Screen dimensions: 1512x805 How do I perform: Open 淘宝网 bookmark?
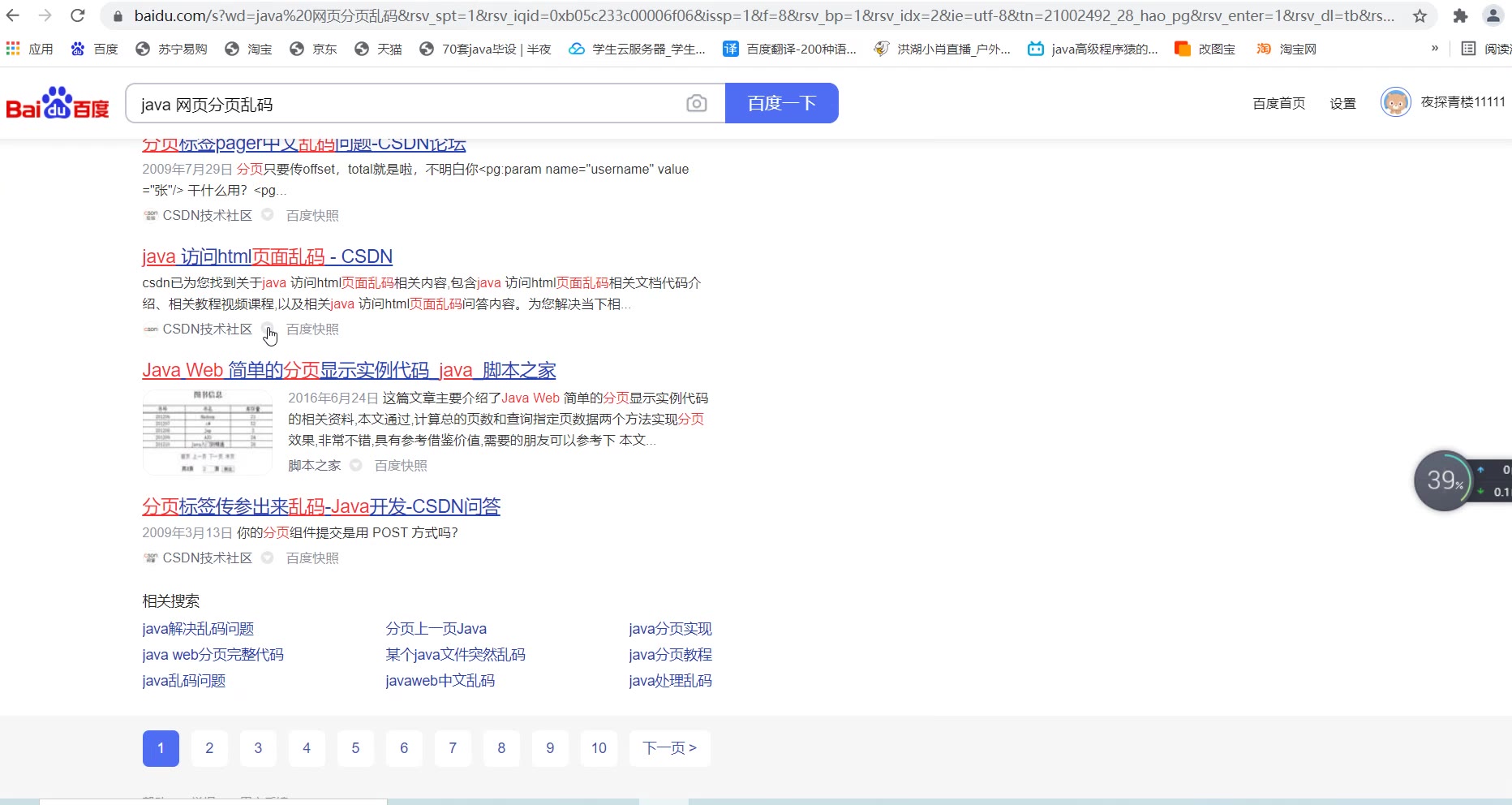pos(1286,49)
